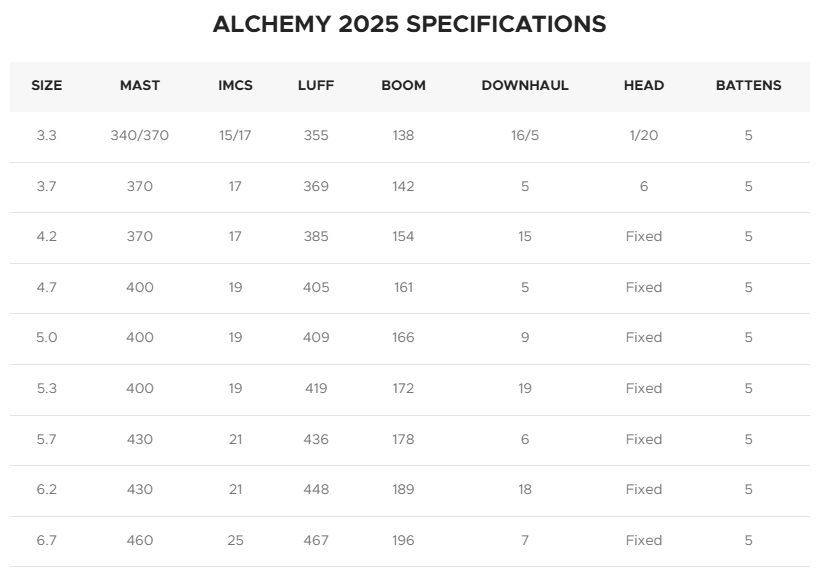Click the DOWNHAUL column header

click(525, 86)
